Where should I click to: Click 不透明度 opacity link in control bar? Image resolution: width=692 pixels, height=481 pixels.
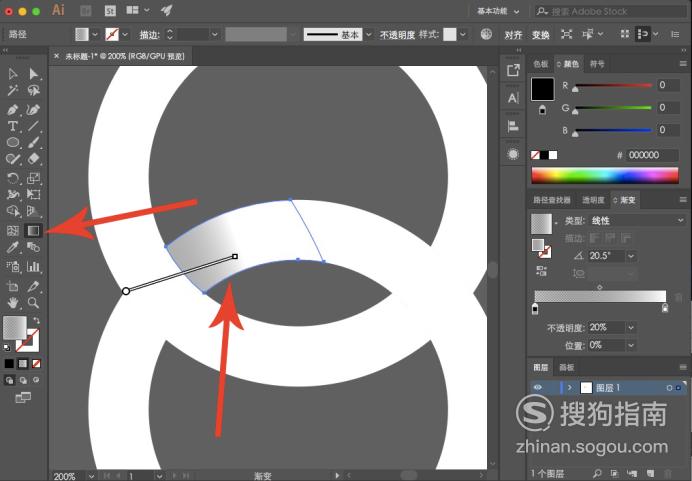397,34
